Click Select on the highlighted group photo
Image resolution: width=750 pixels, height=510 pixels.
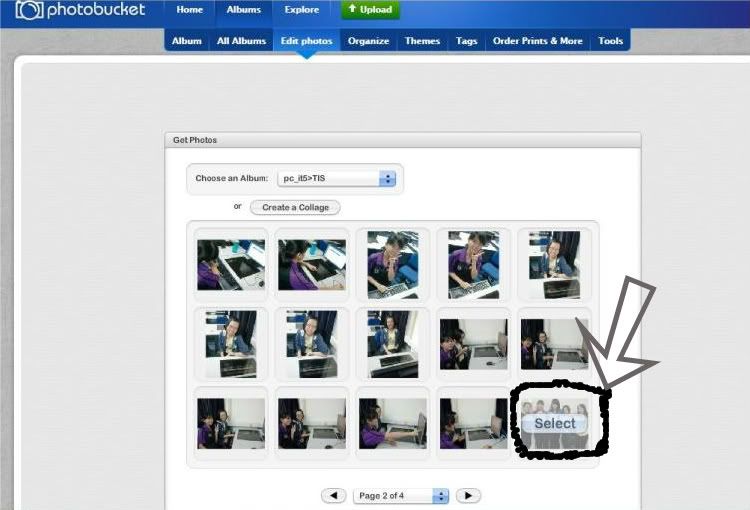pos(555,423)
